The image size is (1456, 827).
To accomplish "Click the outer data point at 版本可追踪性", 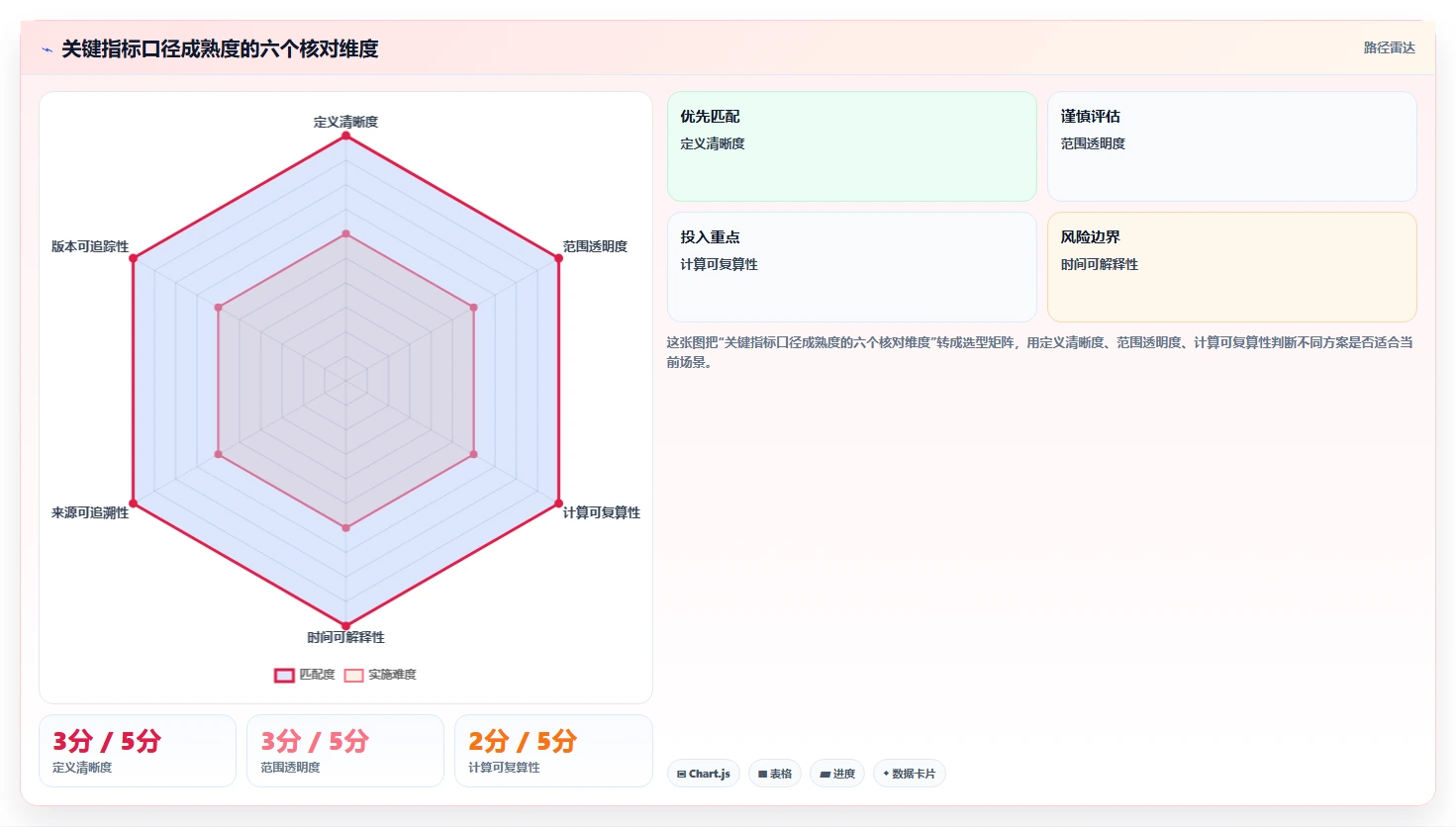I will pyautogui.click(x=133, y=258).
